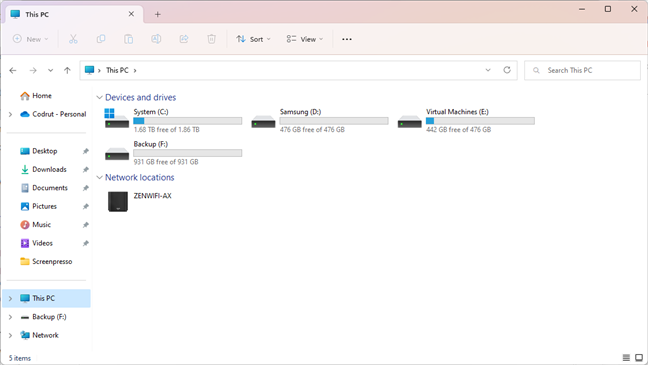Click the computer icon in address bar
Screen dimensions: 648x365
[89, 70]
